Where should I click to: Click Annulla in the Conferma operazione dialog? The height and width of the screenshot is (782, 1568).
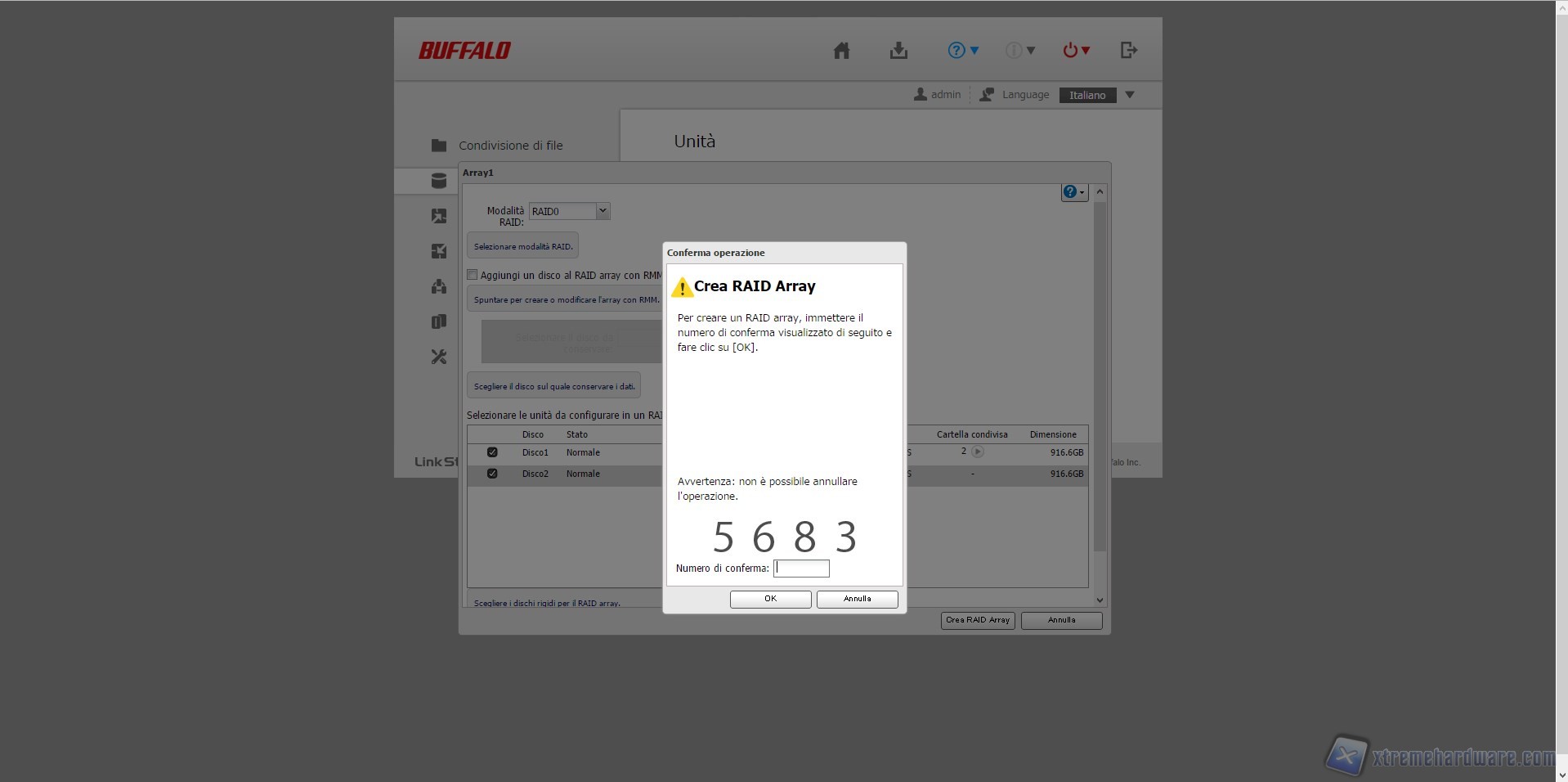click(857, 599)
